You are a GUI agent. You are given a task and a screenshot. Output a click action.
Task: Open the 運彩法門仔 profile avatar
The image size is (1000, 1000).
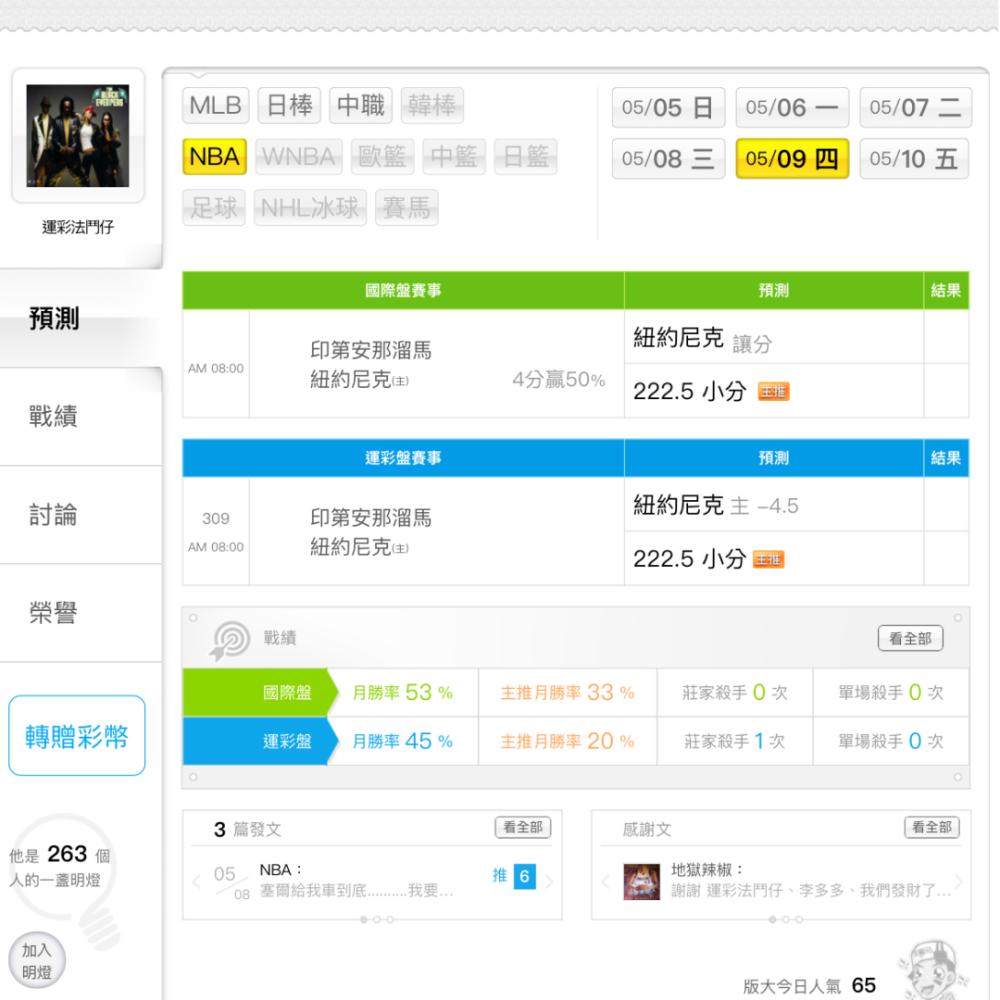pos(78,136)
